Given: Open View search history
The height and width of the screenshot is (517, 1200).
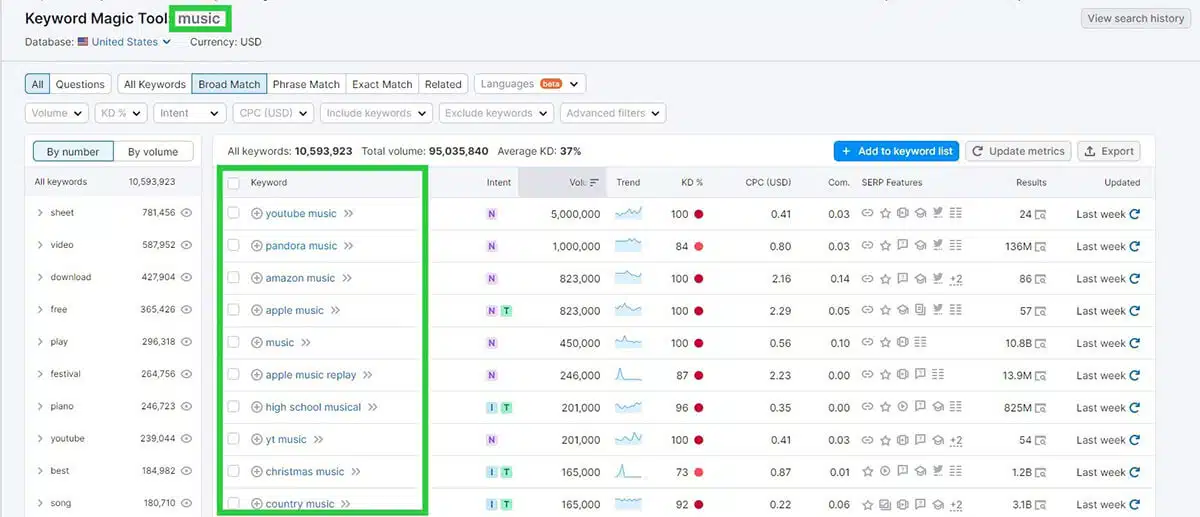Looking at the screenshot, I should (x=1135, y=18).
